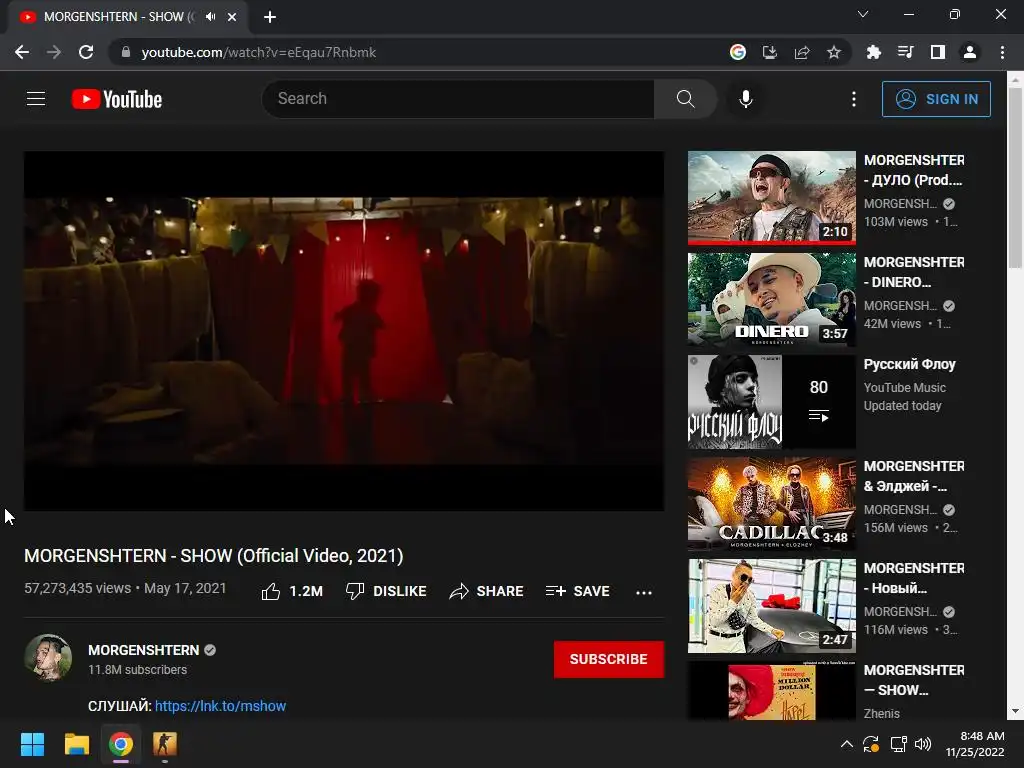Open Русский Флоу playlist thumbnail
This screenshot has width=1024, height=768.
[771, 402]
